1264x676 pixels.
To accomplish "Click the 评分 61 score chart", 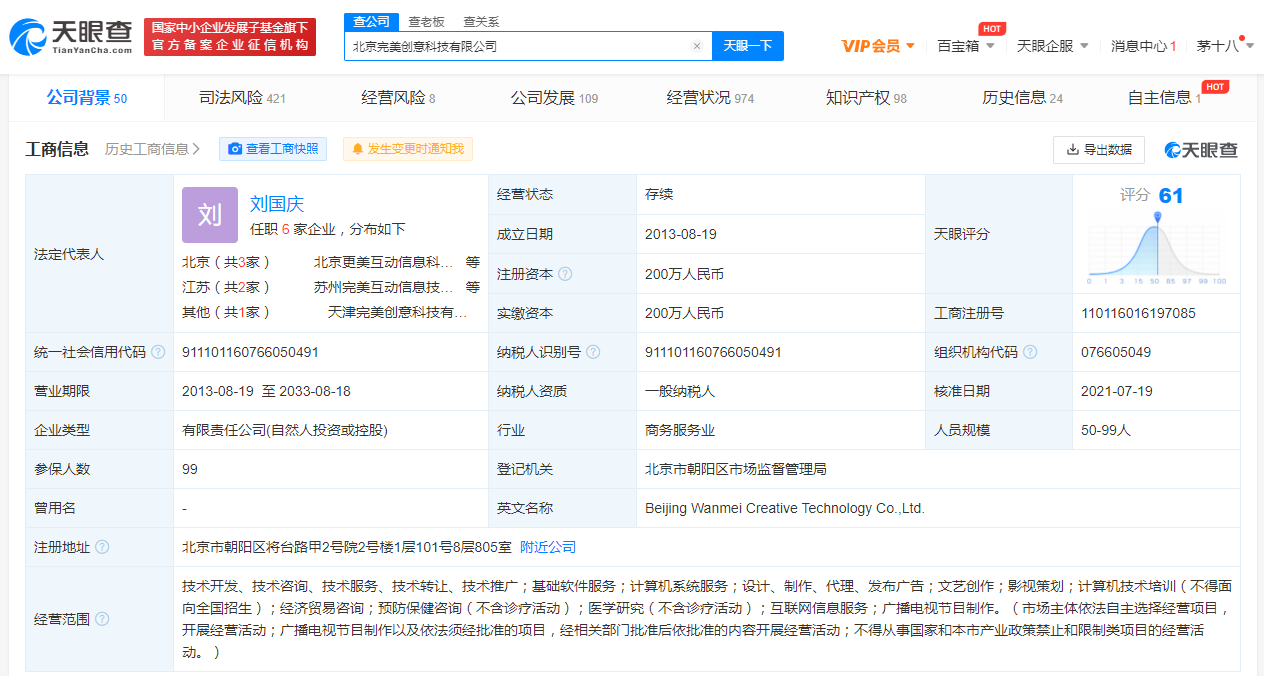I will pyautogui.click(x=1156, y=235).
